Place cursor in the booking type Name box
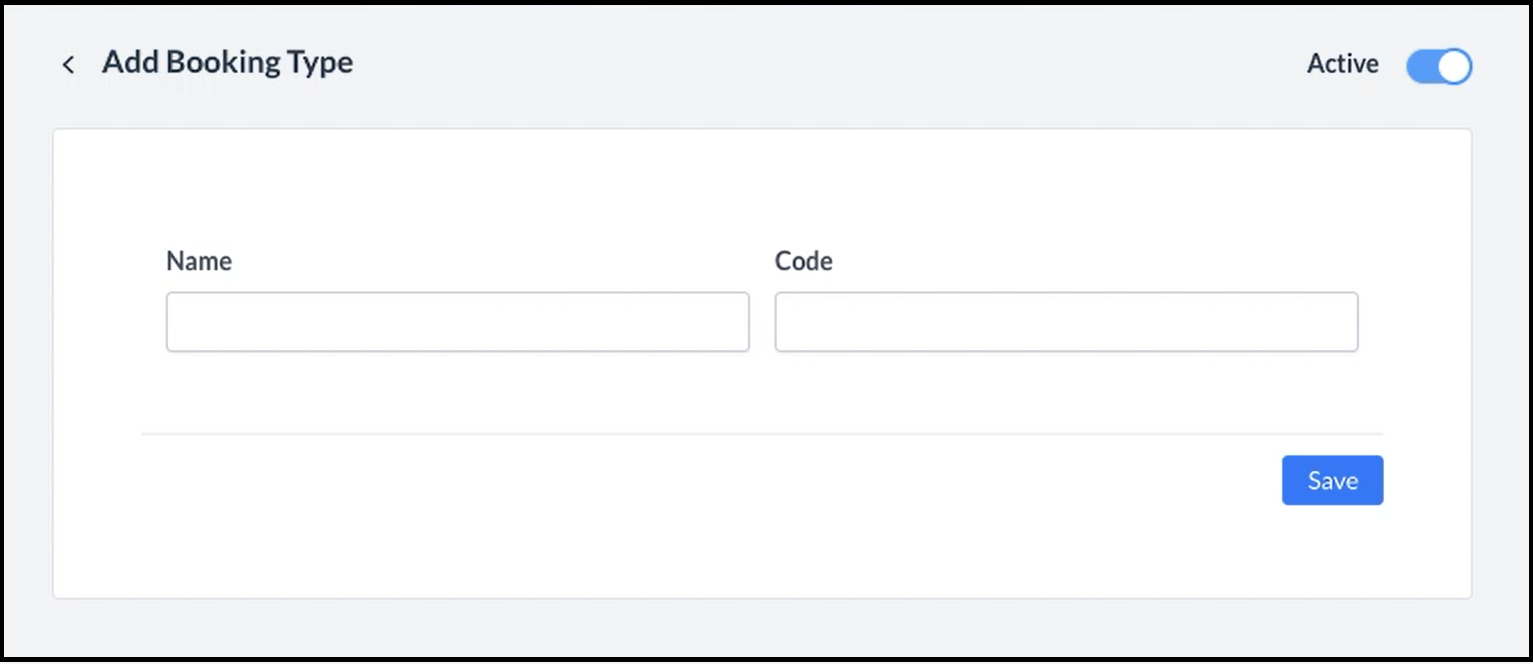1533x664 pixels. (x=457, y=322)
